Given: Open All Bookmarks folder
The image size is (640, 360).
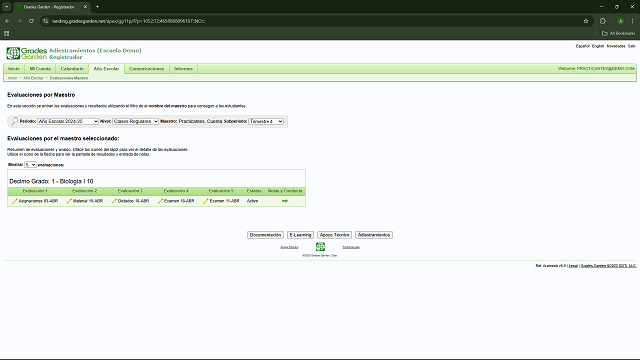Looking at the screenshot, I should pos(618,33).
